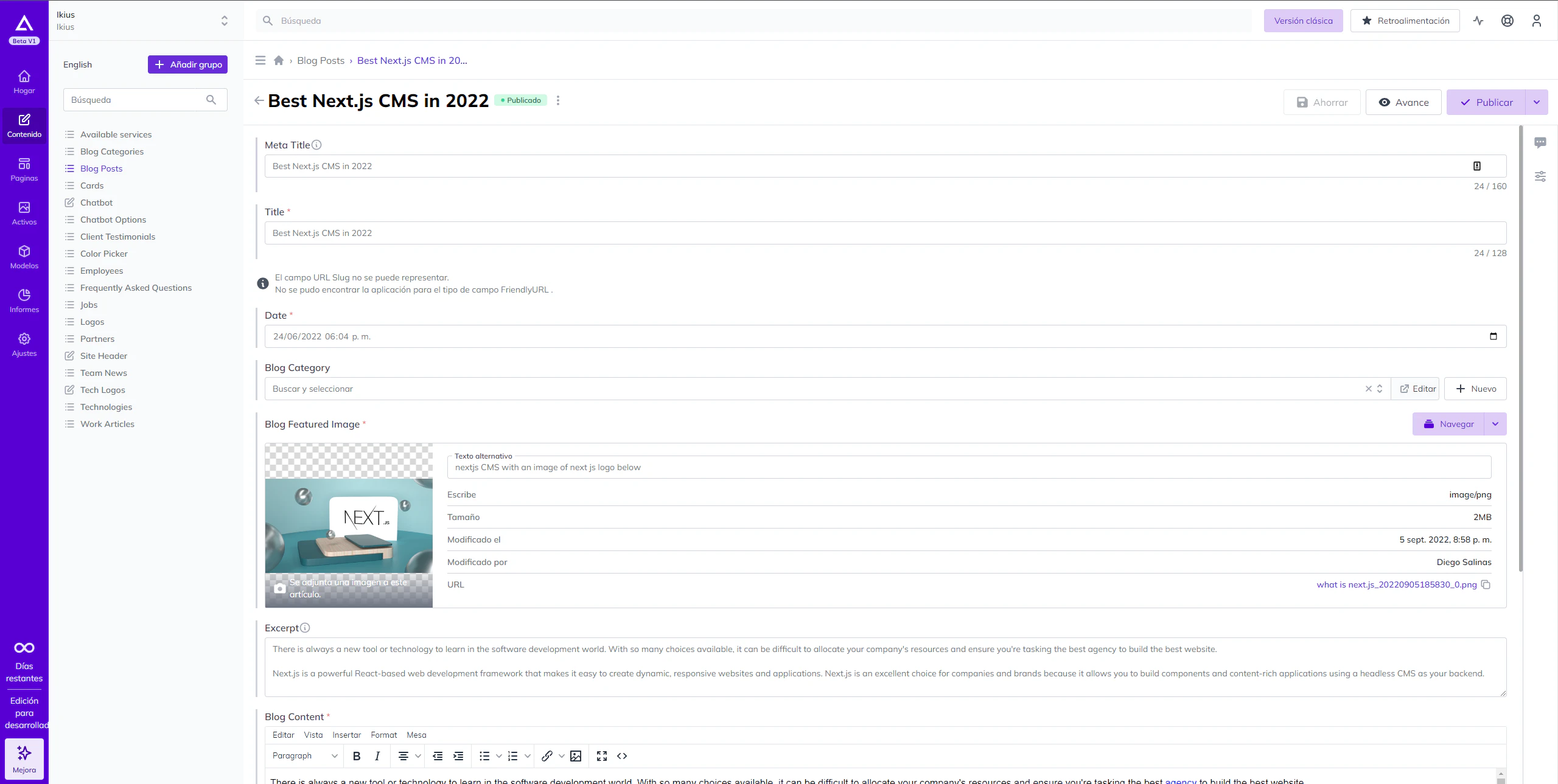Screen dimensions: 1558x784
Task: Click the blog post featured image thumbnail
Action: point(348,525)
